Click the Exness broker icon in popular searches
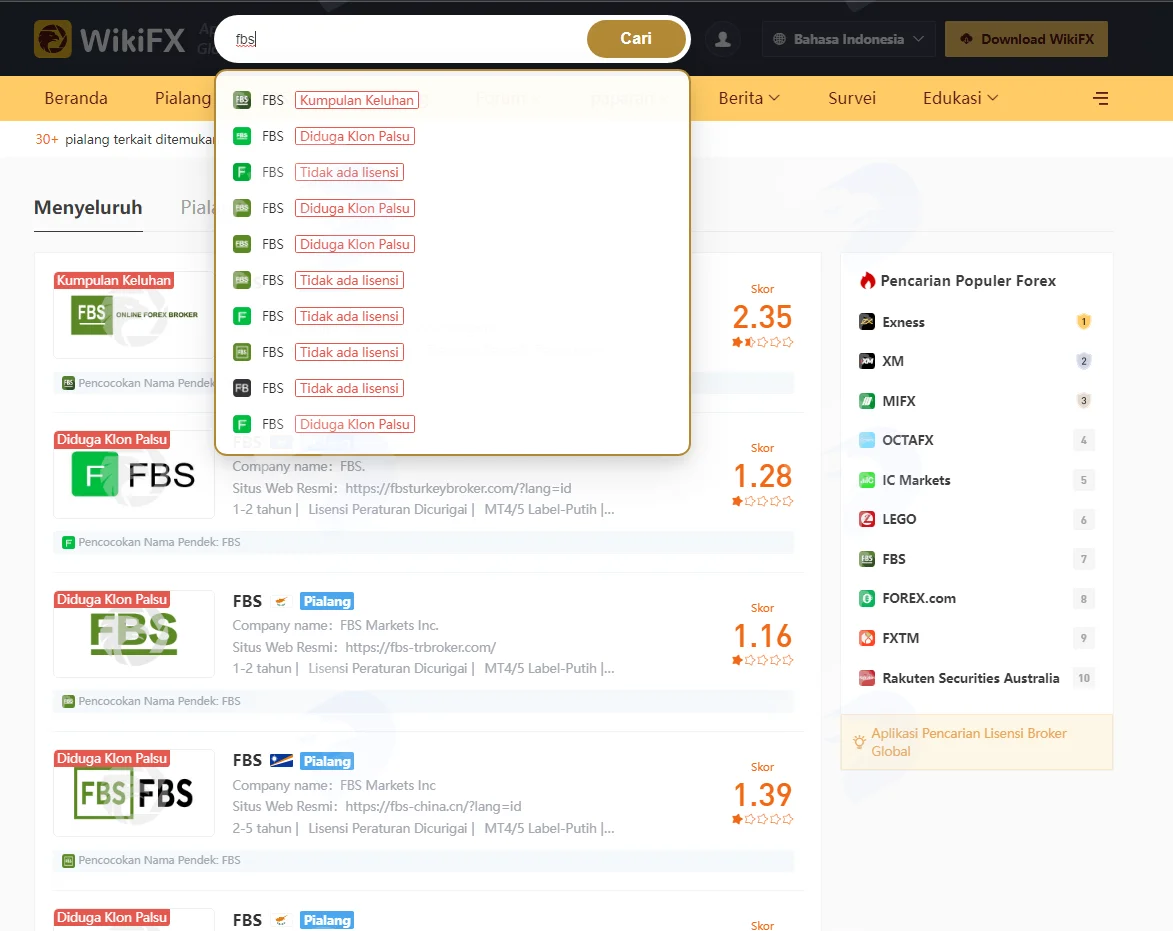The width and height of the screenshot is (1173, 931). (x=867, y=322)
